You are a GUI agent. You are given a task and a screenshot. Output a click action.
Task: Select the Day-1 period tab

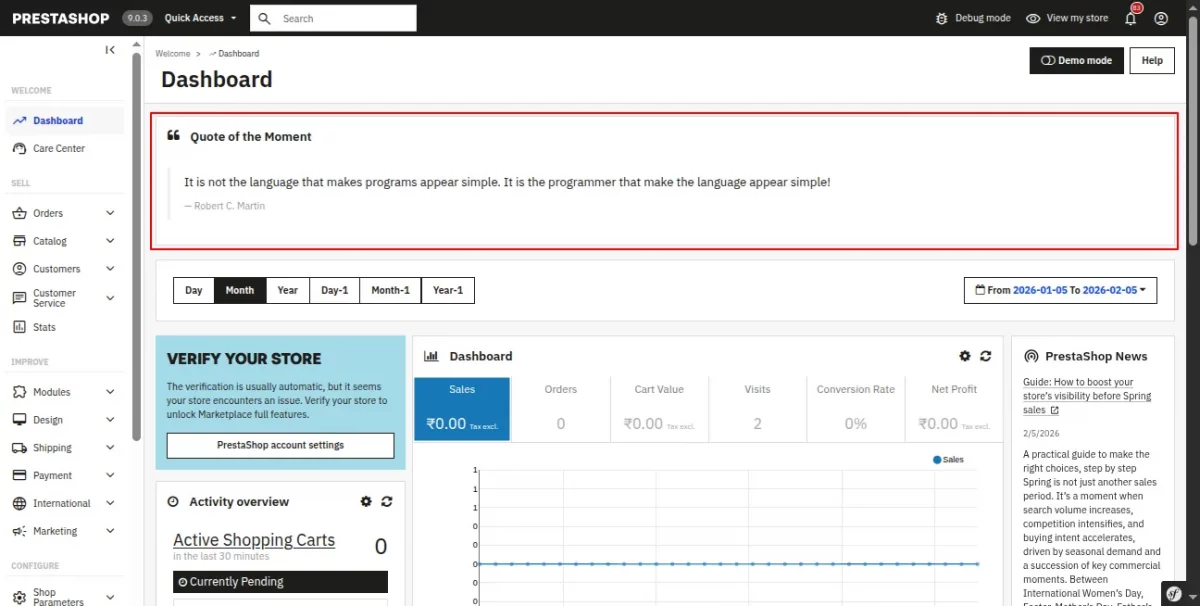pos(335,290)
